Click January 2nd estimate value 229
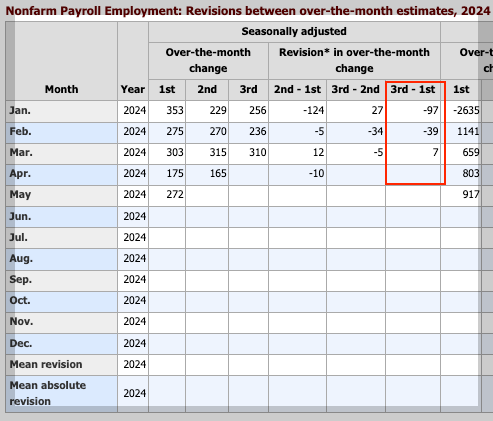493x421 pixels. click(x=218, y=110)
